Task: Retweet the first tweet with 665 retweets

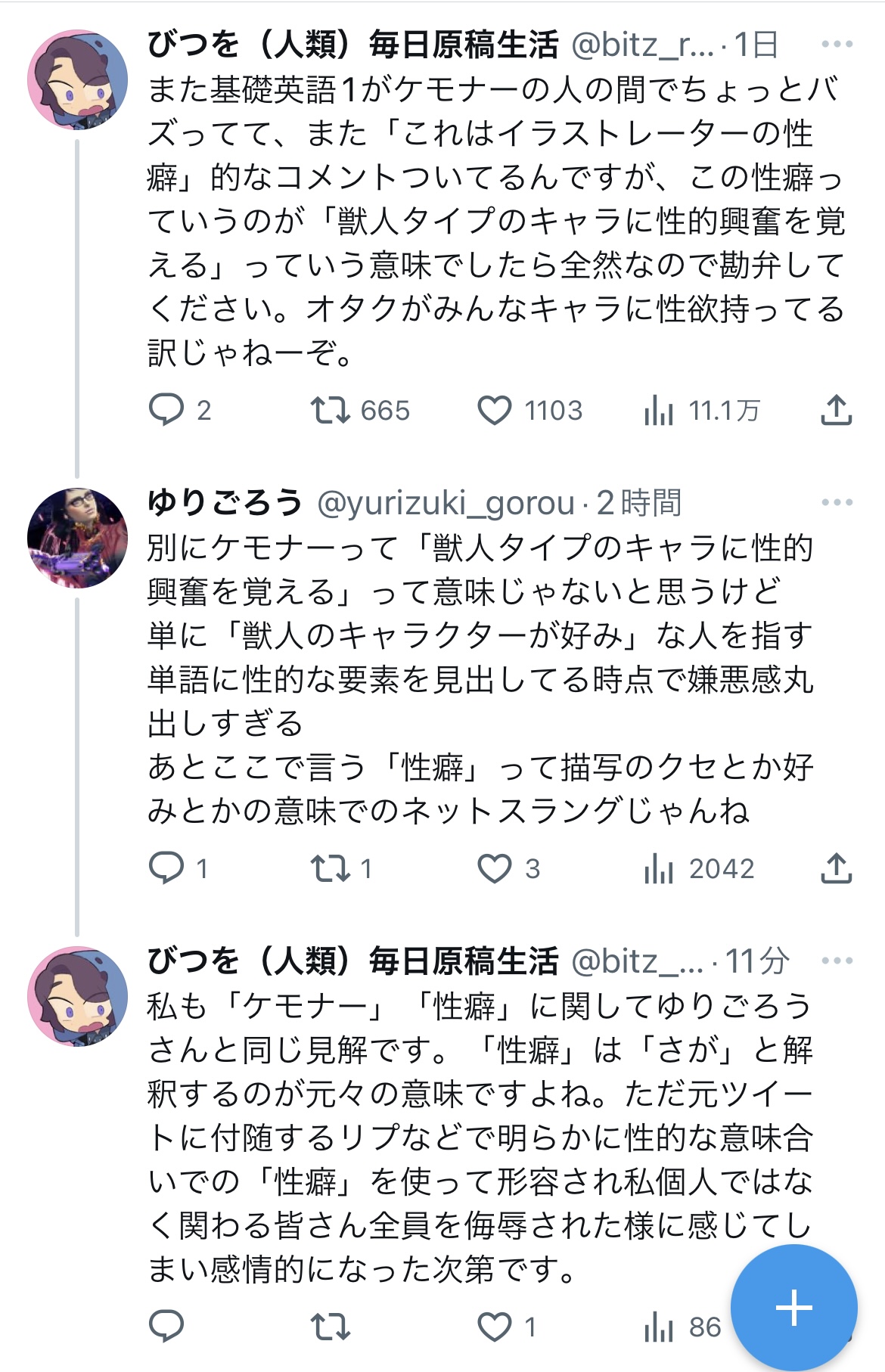Action: pyautogui.click(x=331, y=410)
